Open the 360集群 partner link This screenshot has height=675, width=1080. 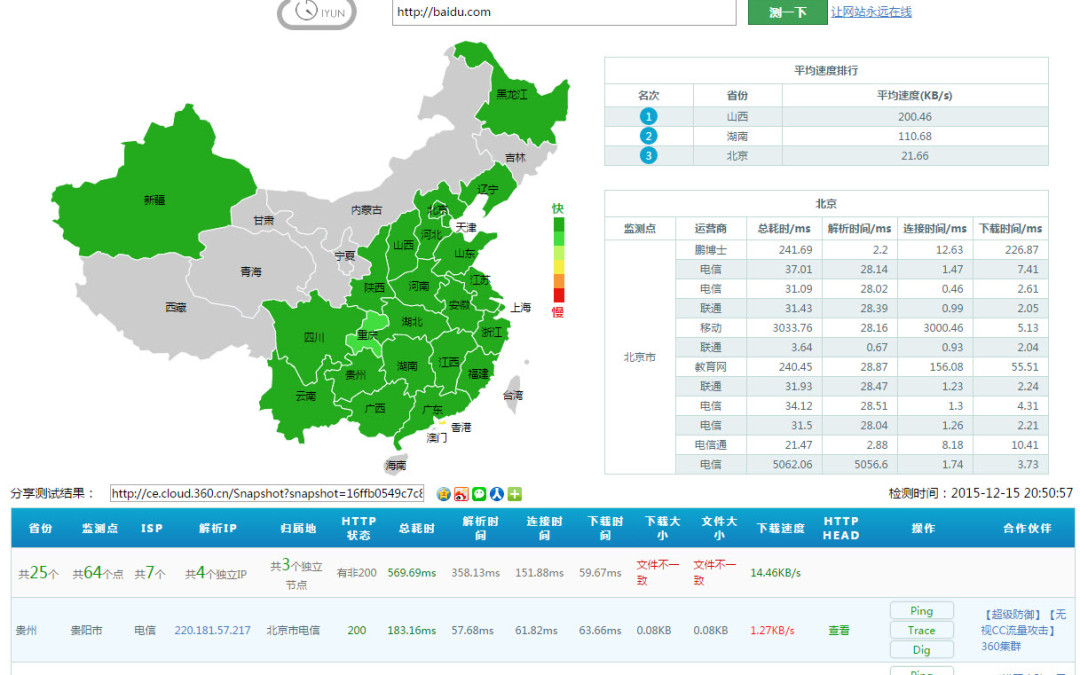[1001, 646]
